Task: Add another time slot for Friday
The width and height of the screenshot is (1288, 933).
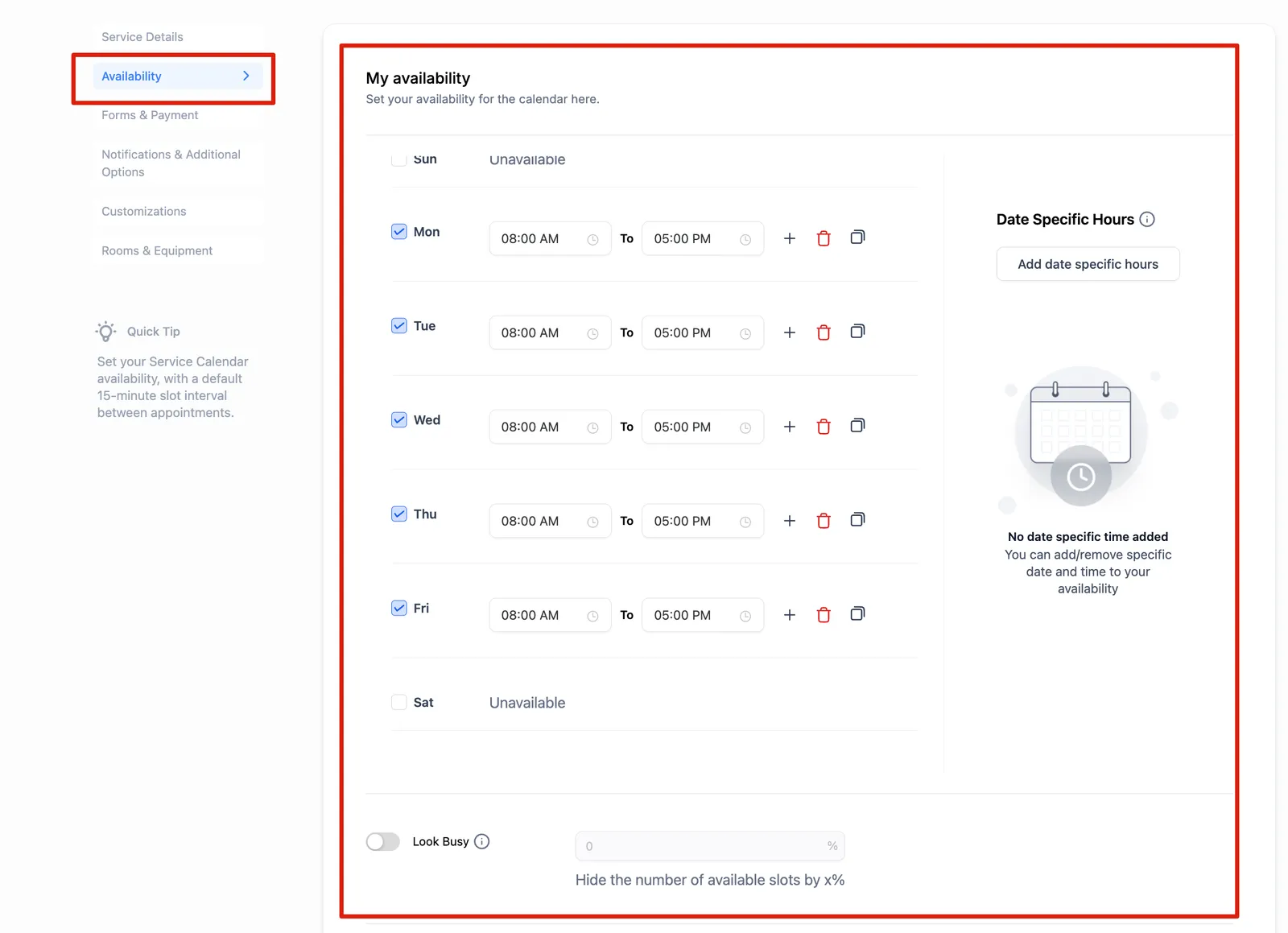Action: (x=790, y=615)
